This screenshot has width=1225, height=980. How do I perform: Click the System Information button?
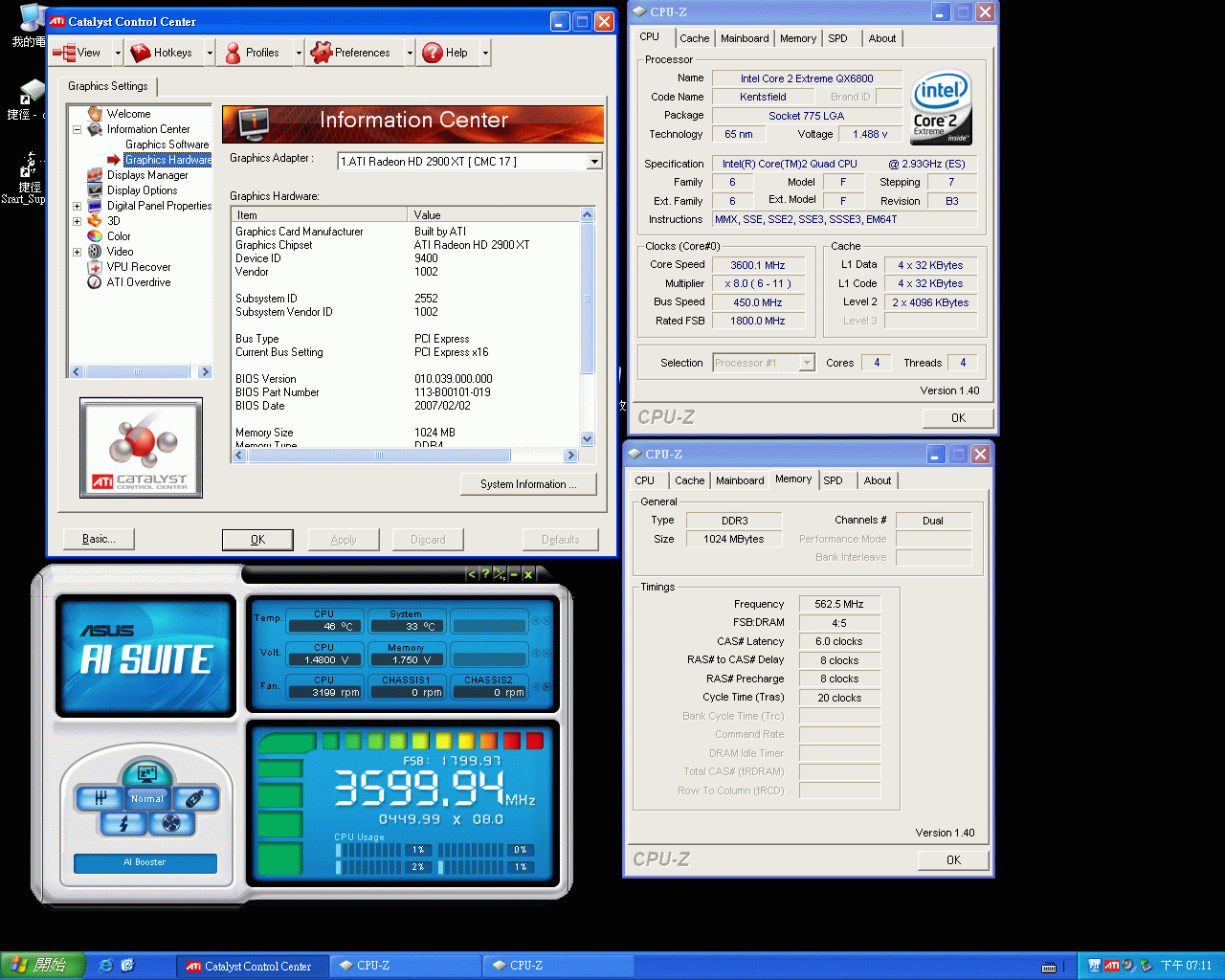coord(528,484)
